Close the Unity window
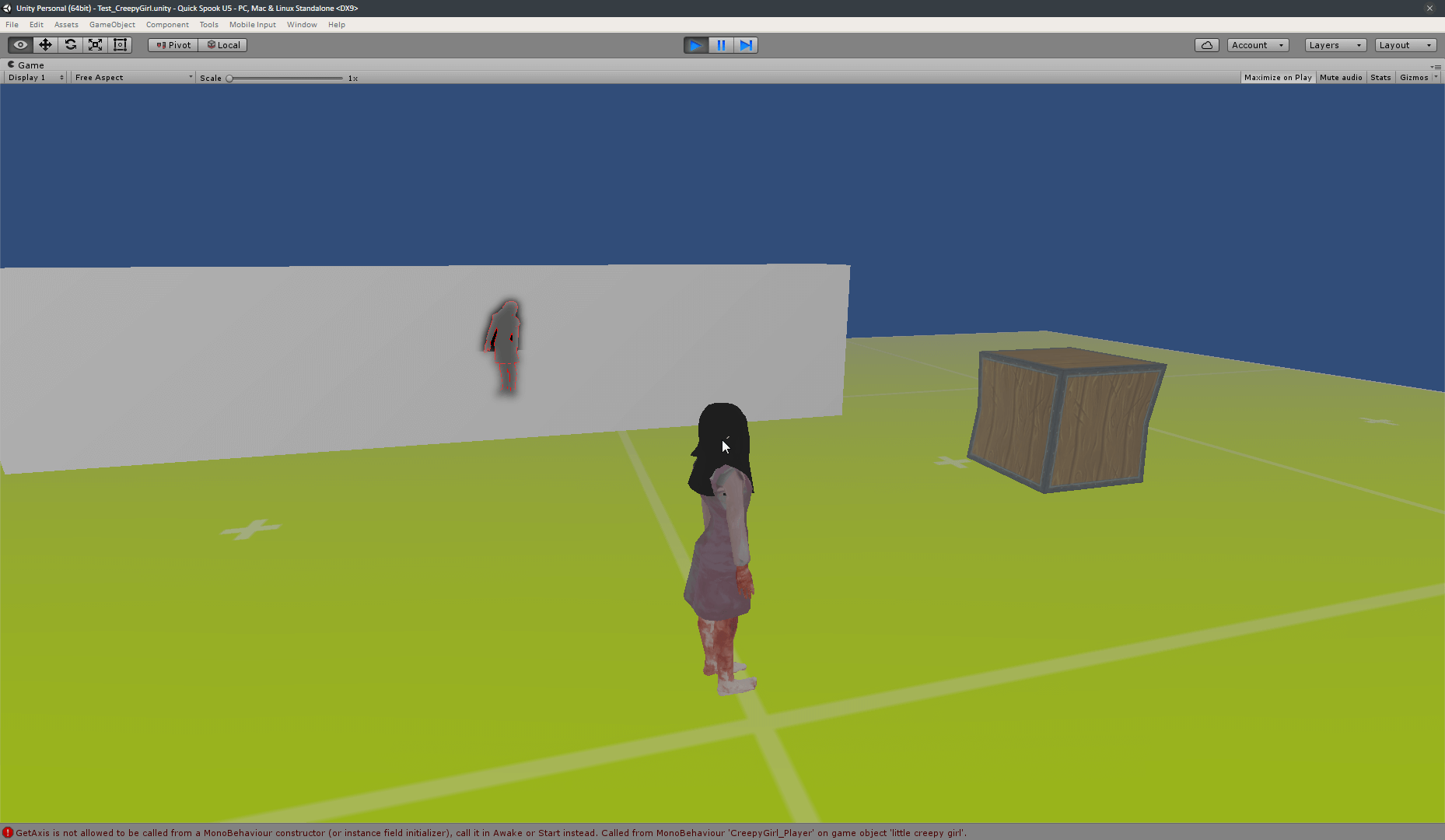The width and height of the screenshot is (1445, 840). 1429,8
